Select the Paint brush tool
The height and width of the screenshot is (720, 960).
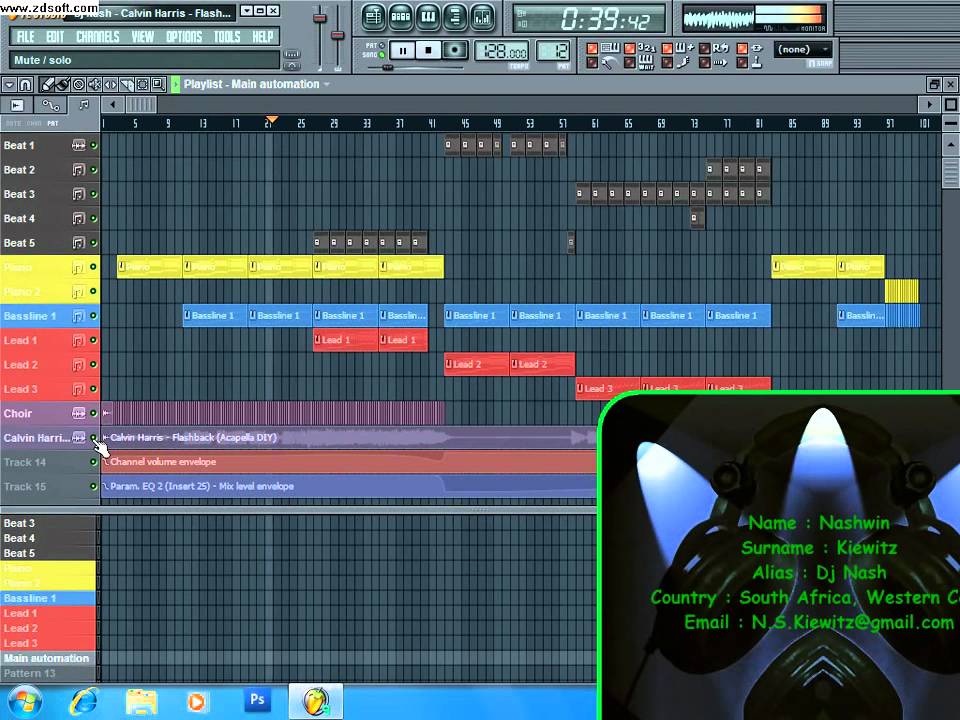point(62,84)
